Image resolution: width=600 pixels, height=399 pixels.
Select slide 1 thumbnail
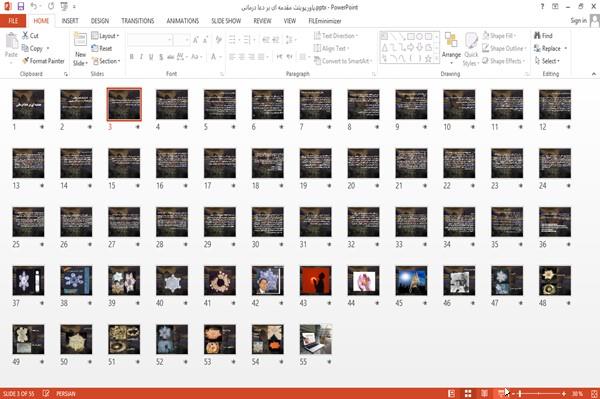pos(28,104)
